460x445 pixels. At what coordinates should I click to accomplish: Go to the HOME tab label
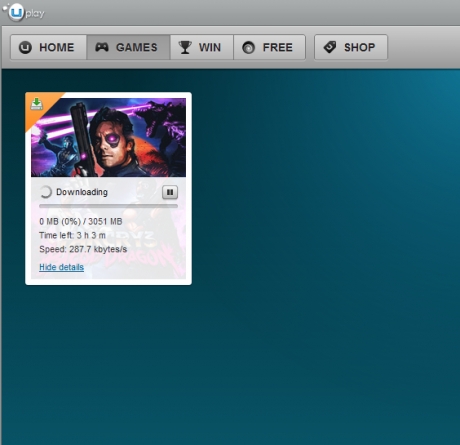click(57, 47)
